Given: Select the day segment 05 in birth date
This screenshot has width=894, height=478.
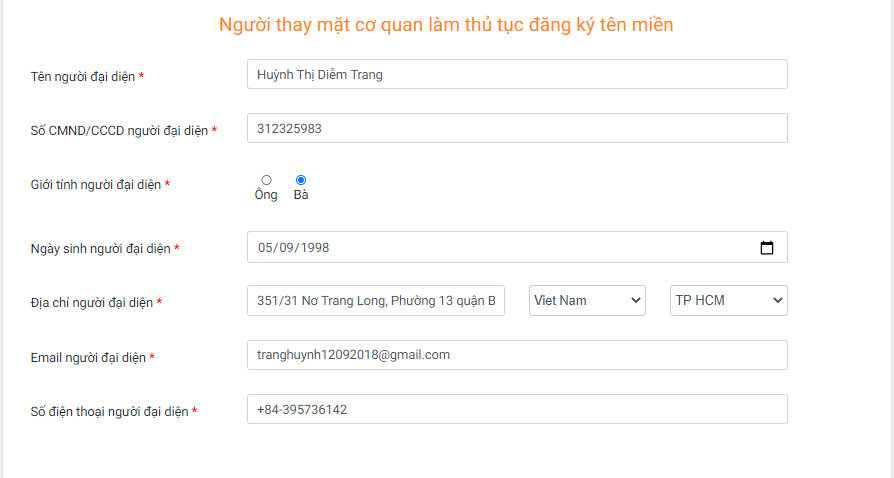Looking at the screenshot, I should (265, 248).
